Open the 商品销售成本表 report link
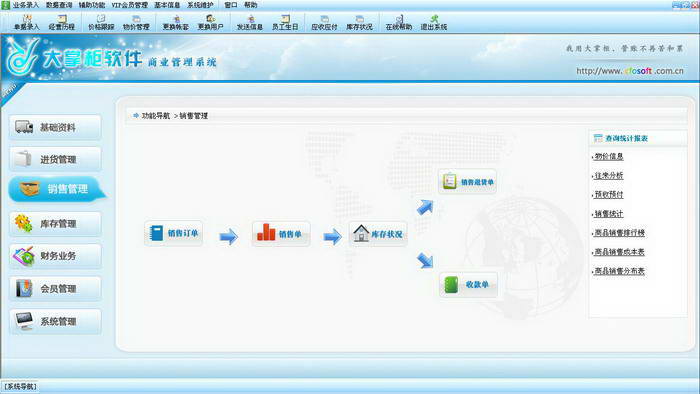The height and width of the screenshot is (394, 700). click(619, 252)
